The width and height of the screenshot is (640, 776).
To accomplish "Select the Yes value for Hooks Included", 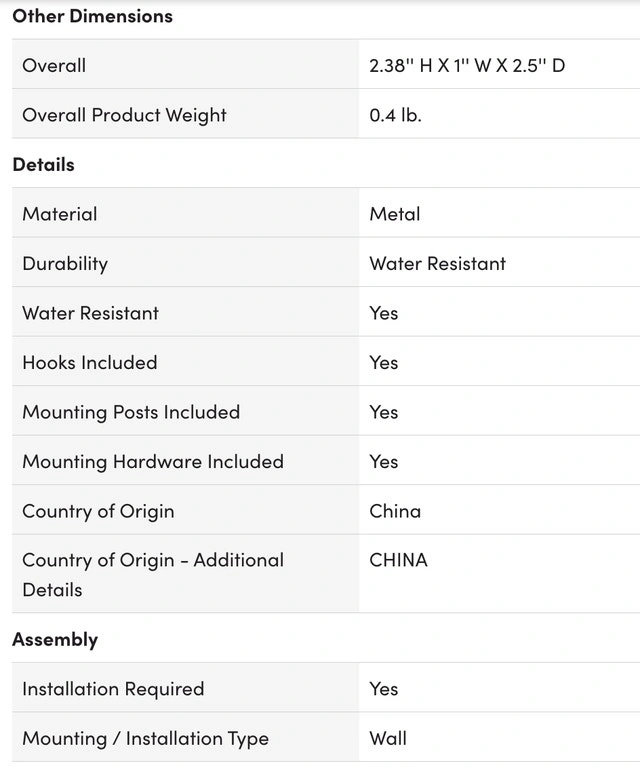I will pyautogui.click(x=384, y=362).
